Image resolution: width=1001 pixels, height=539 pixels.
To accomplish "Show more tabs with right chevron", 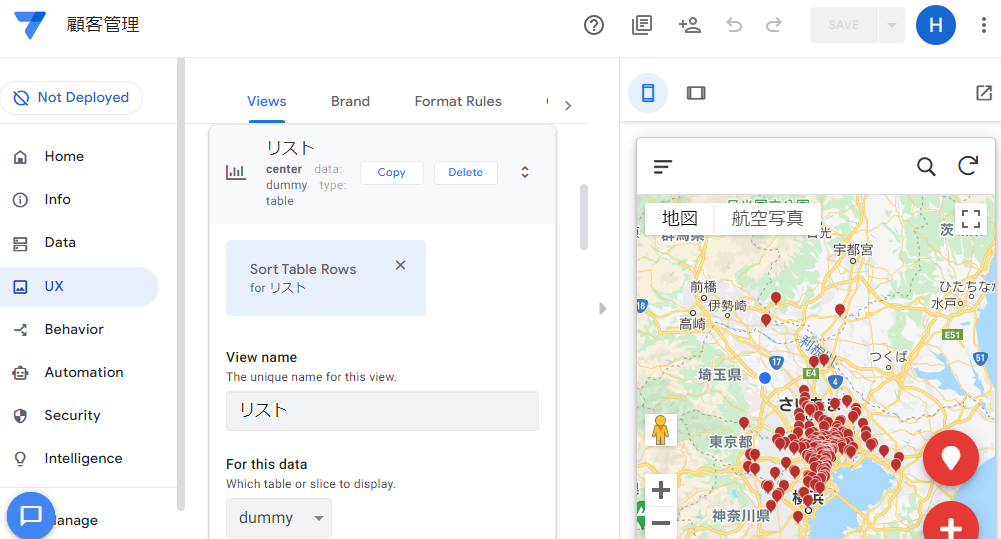I will coord(568,106).
